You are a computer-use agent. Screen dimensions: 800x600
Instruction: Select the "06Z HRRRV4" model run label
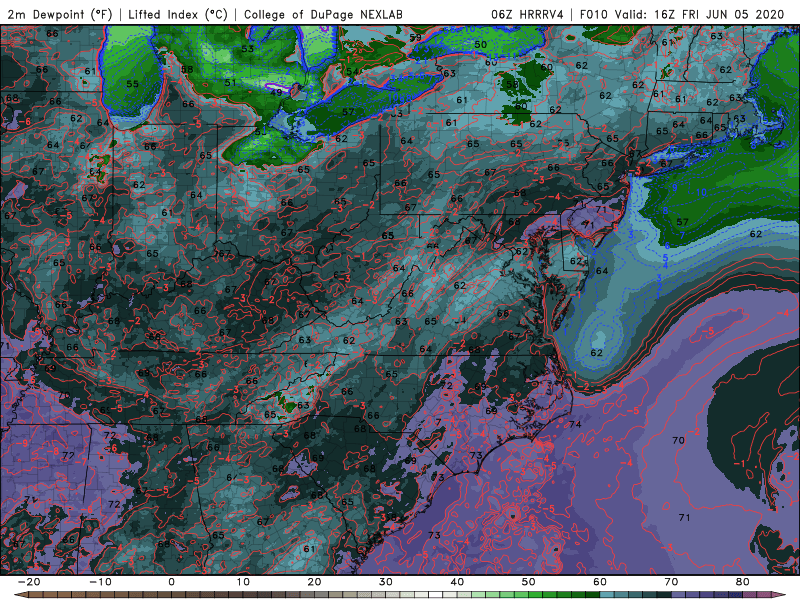pyautogui.click(x=527, y=14)
